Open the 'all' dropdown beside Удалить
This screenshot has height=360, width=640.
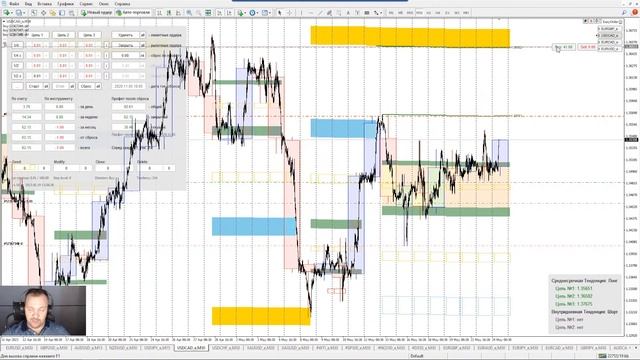tap(143, 35)
